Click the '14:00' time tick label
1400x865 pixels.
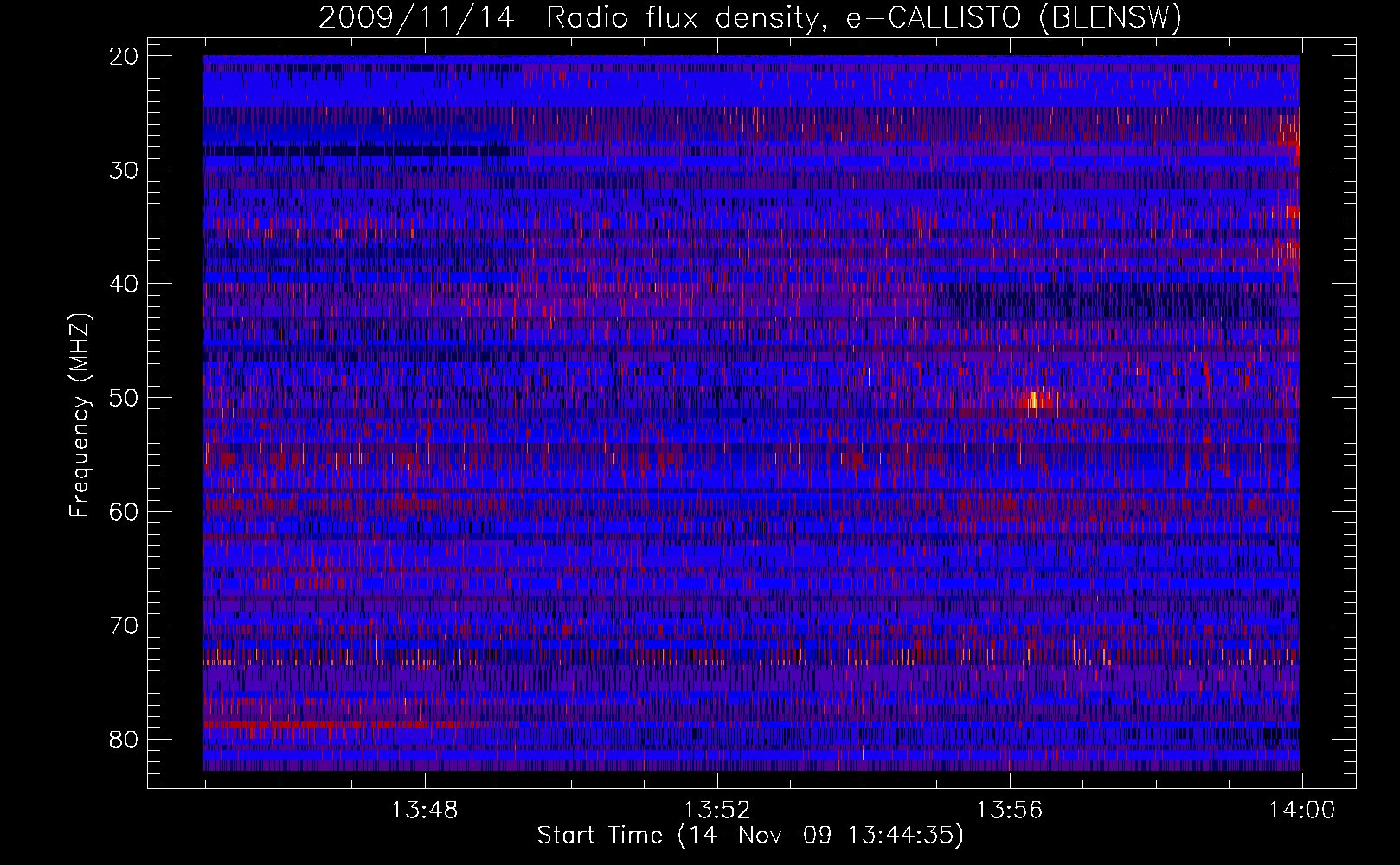pyautogui.click(x=1302, y=811)
